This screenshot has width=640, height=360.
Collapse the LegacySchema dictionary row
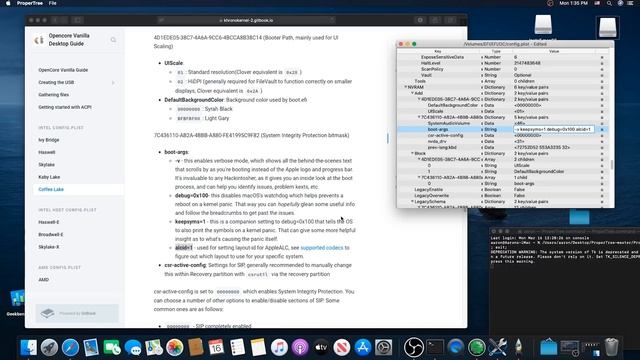pyautogui.click(x=412, y=201)
